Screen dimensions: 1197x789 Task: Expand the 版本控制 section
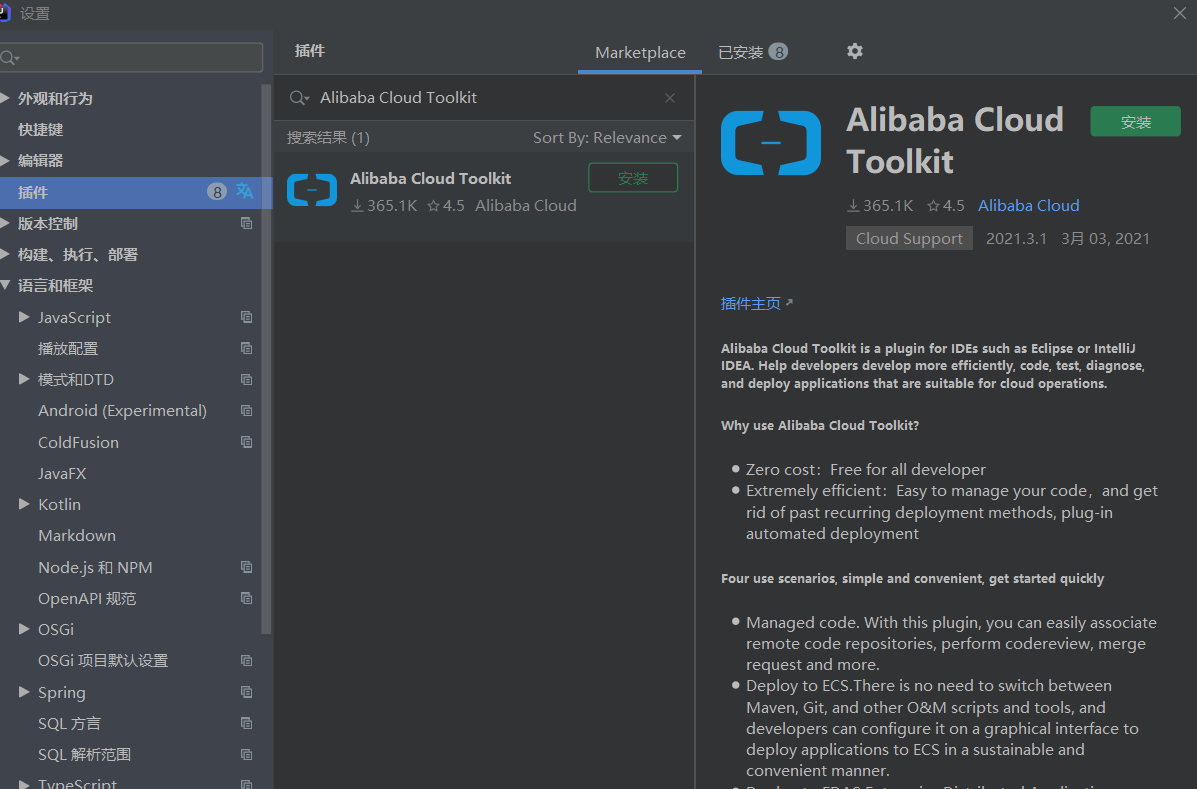[5, 223]
